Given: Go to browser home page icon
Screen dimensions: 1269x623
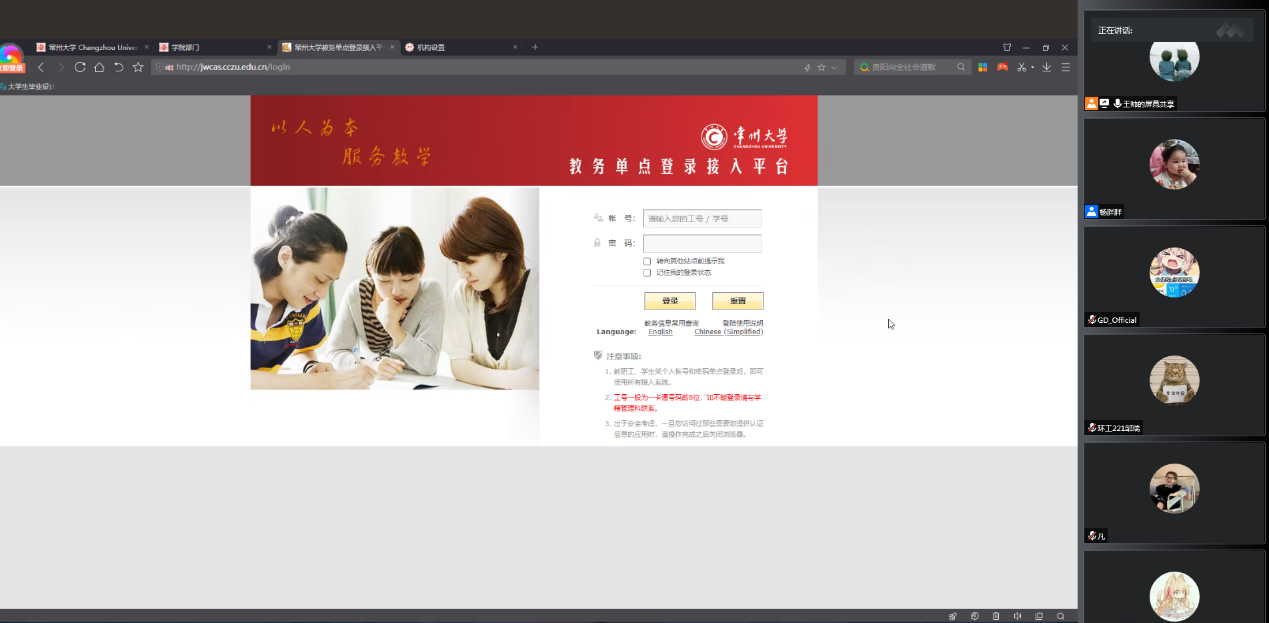Looking at the screenshot, I should click(x=99, y=67).
